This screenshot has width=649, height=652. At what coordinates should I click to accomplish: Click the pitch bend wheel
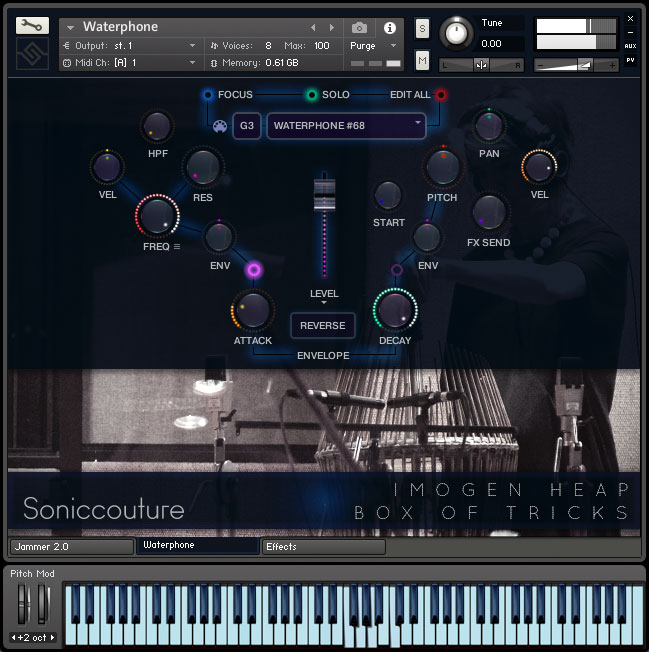pos(22,604)
